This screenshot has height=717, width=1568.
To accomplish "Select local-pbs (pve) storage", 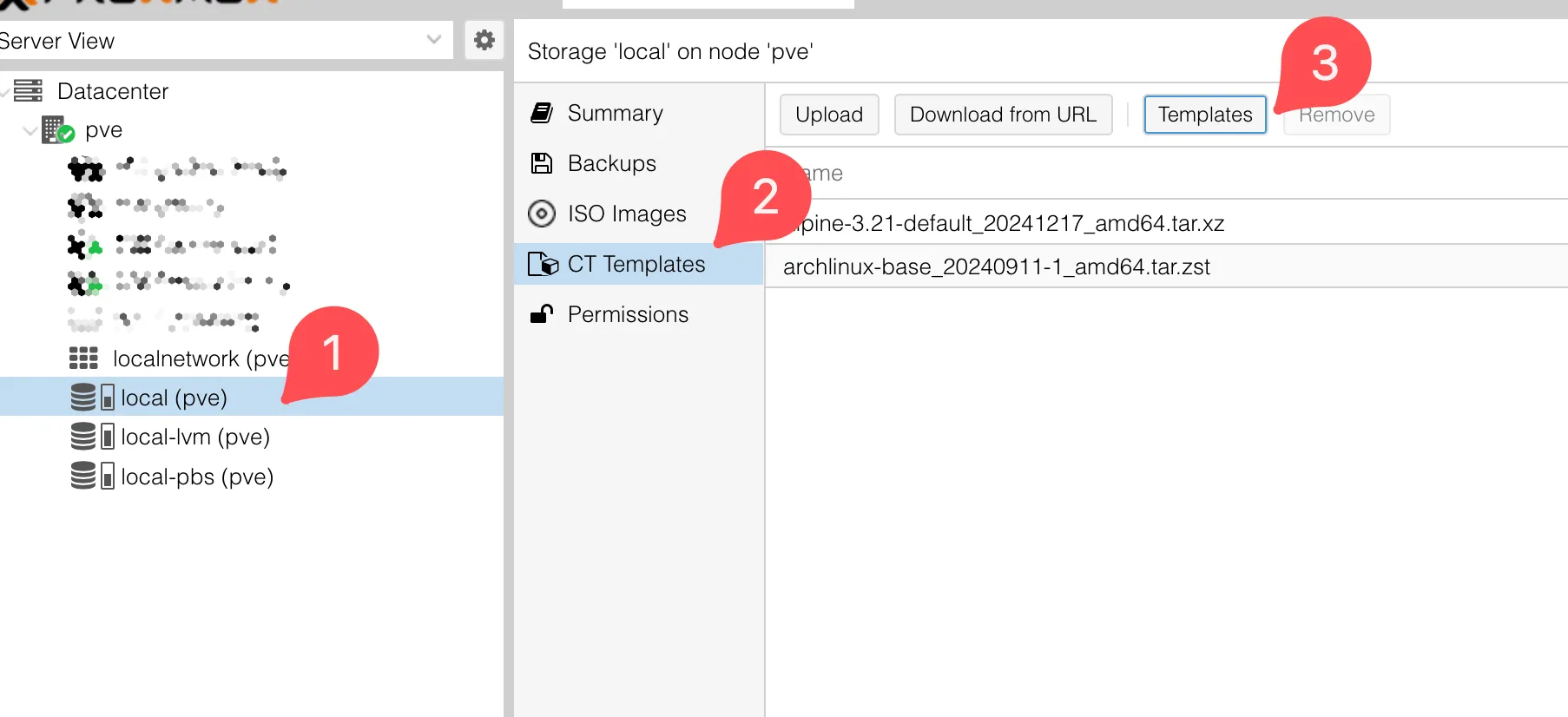I will click(x=197, y=477).
